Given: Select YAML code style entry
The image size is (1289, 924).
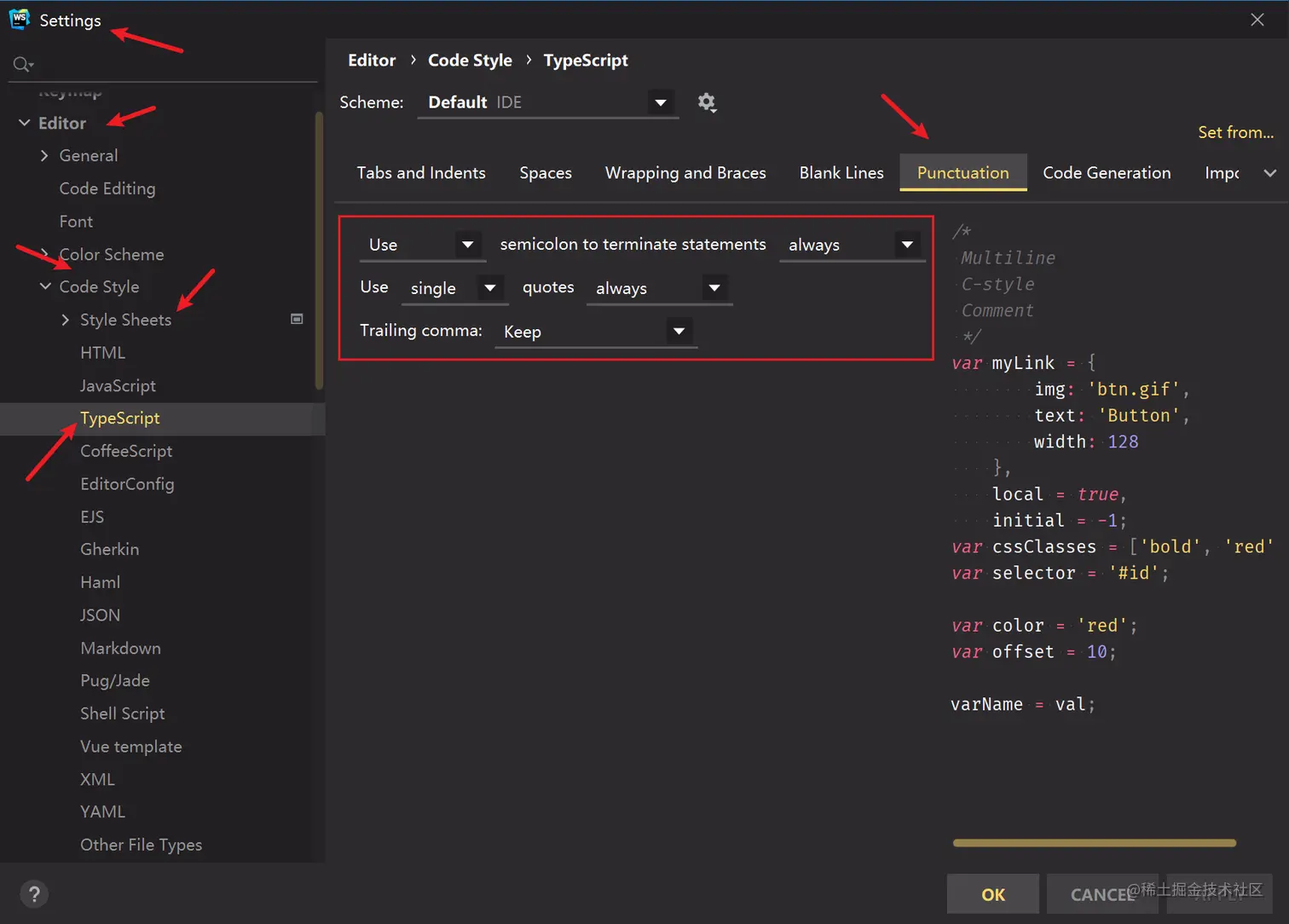Looking at the screenshot, I should (102, 812).
